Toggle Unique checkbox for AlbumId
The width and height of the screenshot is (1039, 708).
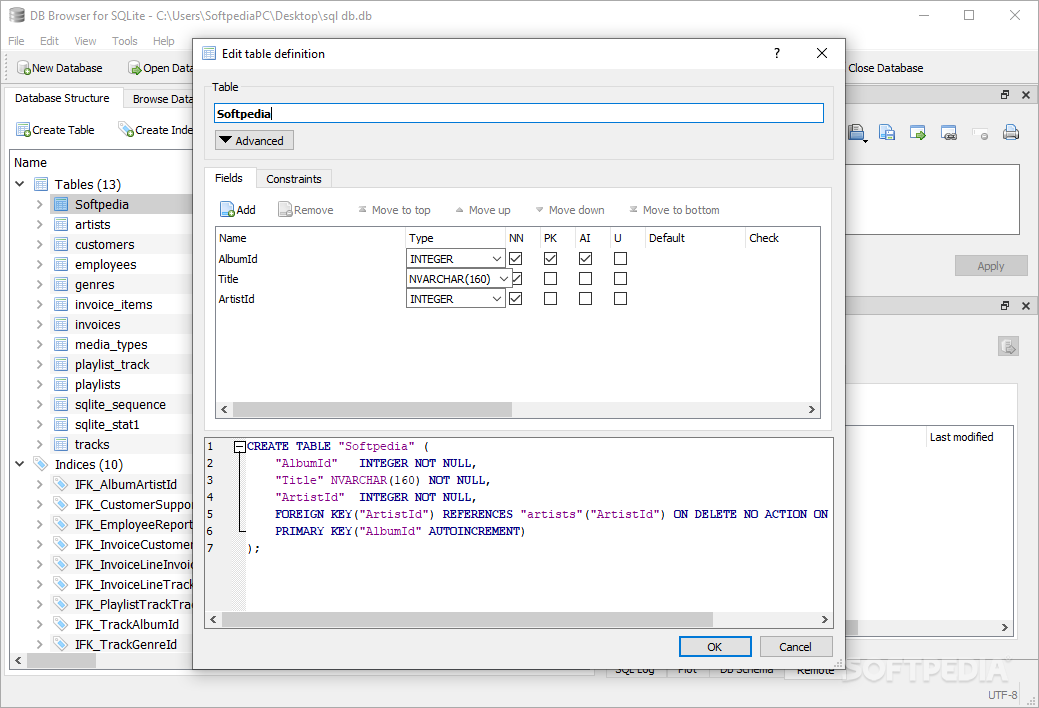[x=620, y=259]
